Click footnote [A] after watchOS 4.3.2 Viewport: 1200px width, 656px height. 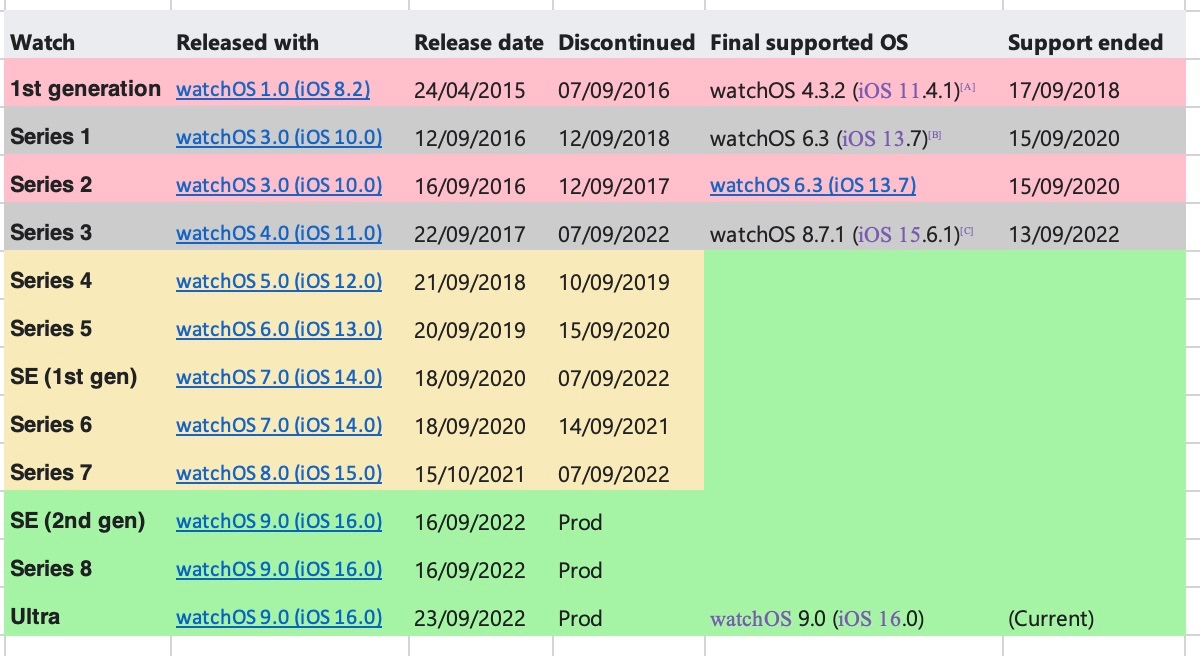(x=967, y=88)
